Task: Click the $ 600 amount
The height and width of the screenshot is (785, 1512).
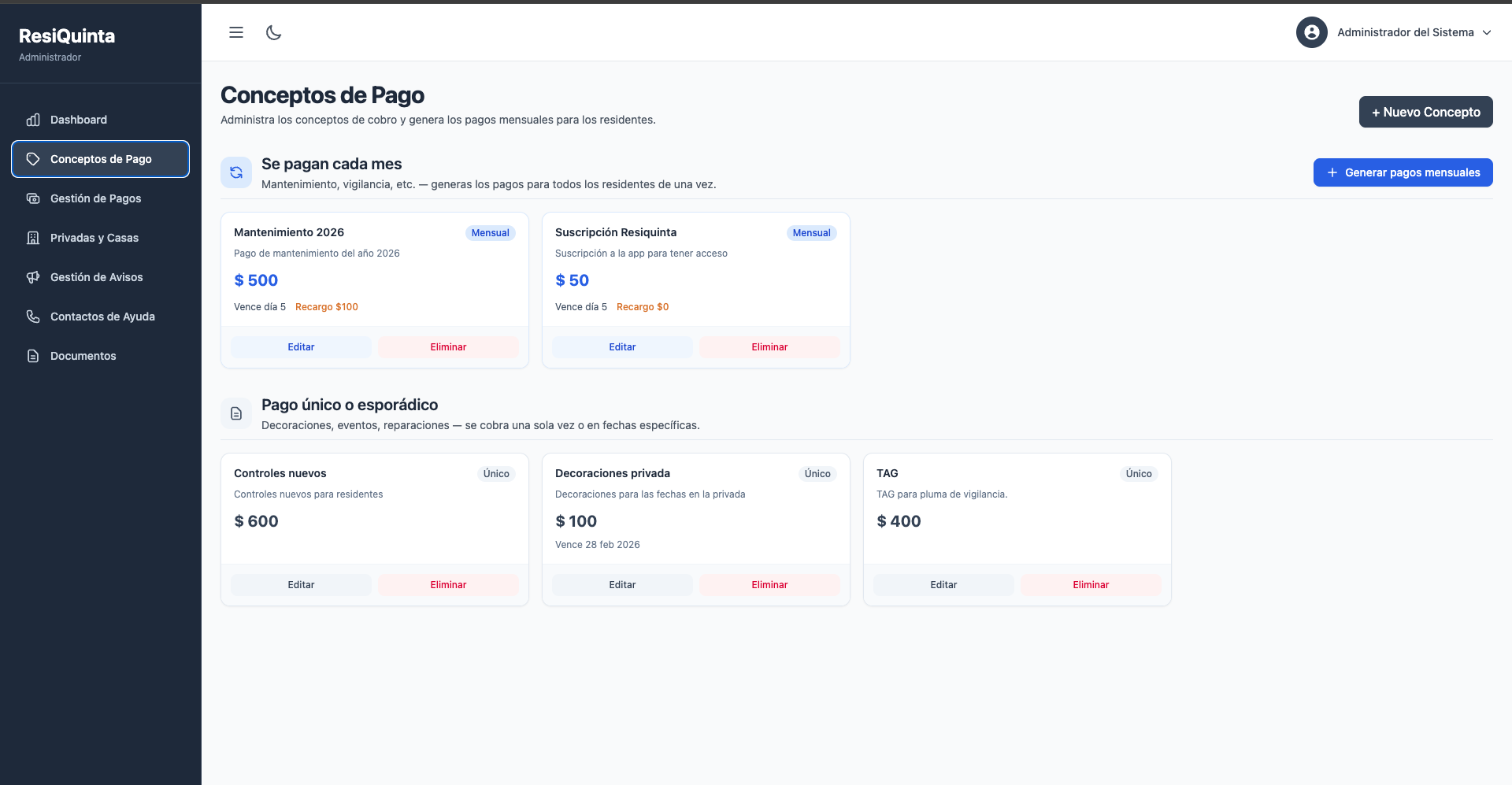Action: pyautogui.click(x=256, y=521)
